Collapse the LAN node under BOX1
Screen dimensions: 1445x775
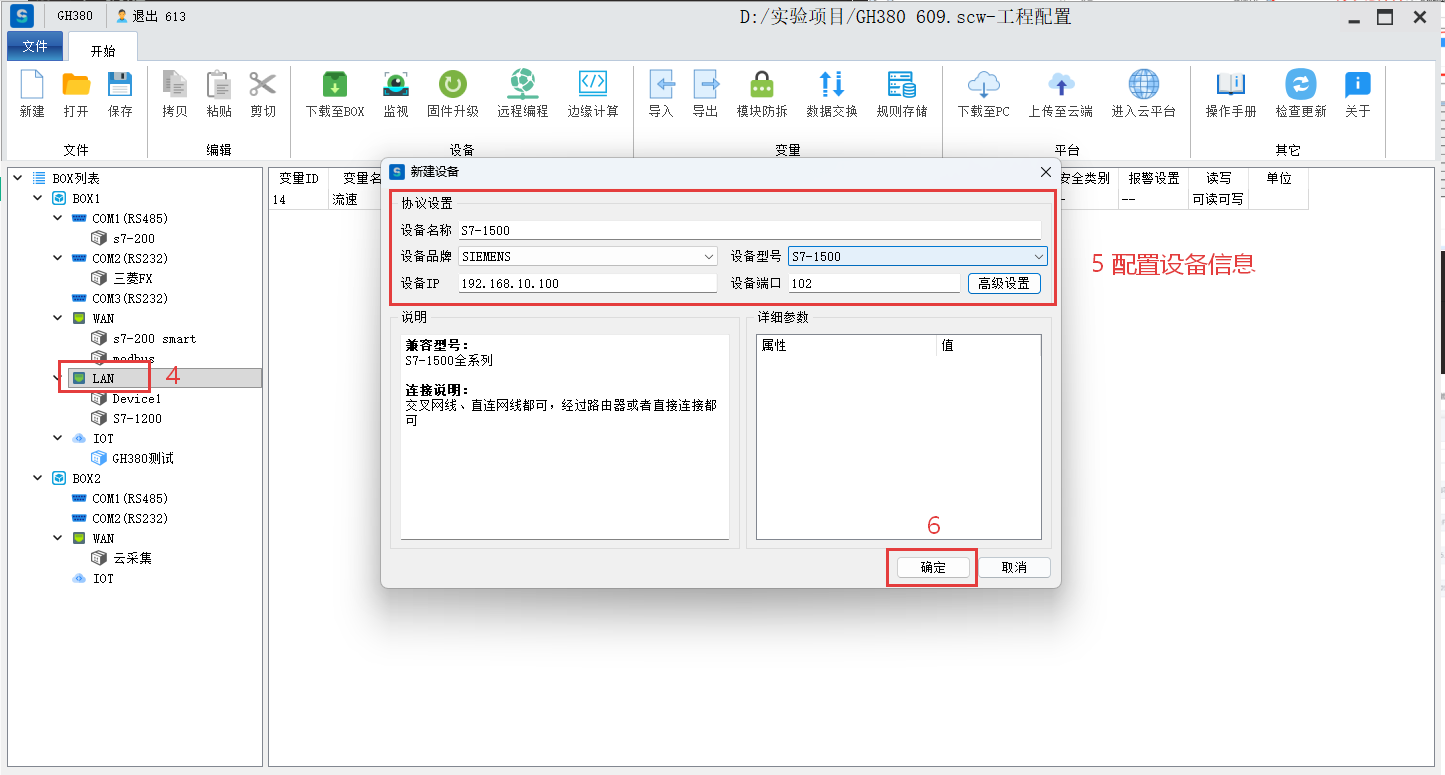click(x=58, y=378)
